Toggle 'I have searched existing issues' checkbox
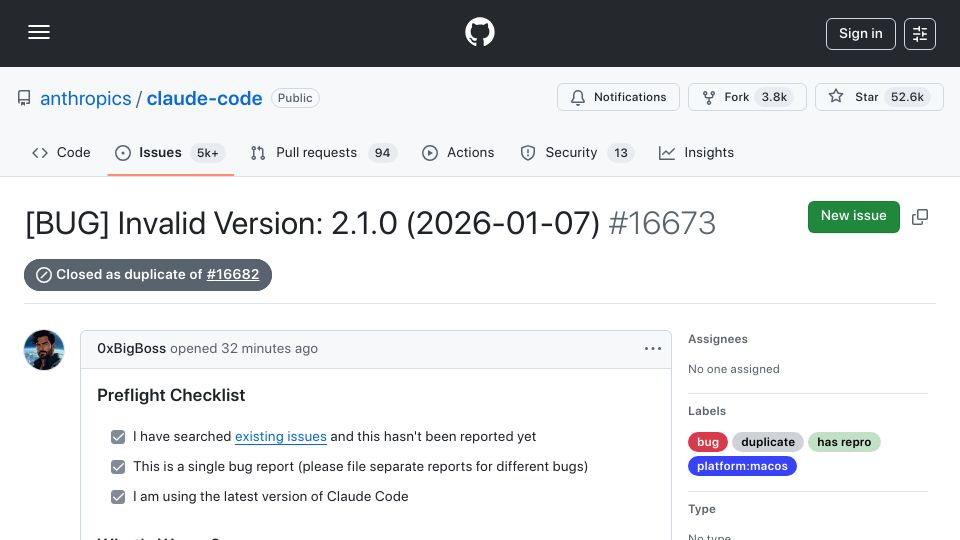 (118, 437)
